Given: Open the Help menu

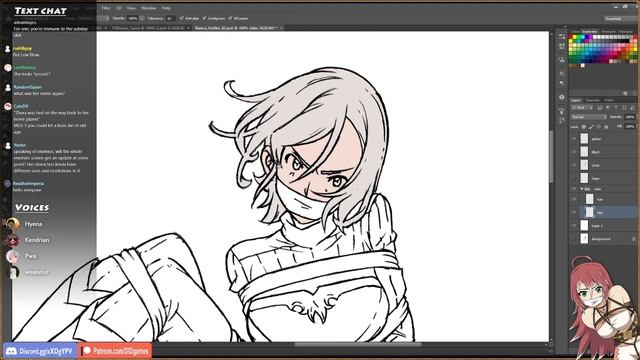Looking at the screenshot, I should (x=166, y=8).
